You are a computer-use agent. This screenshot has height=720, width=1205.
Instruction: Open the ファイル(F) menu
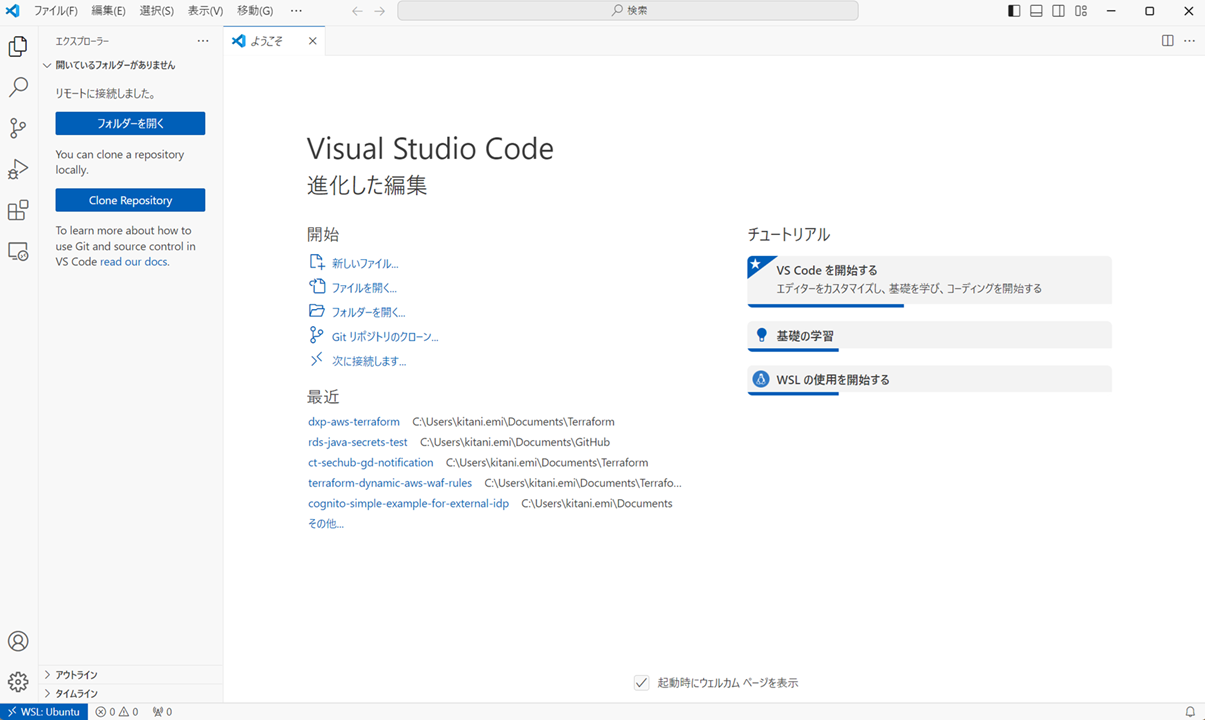tap(56, 11)
